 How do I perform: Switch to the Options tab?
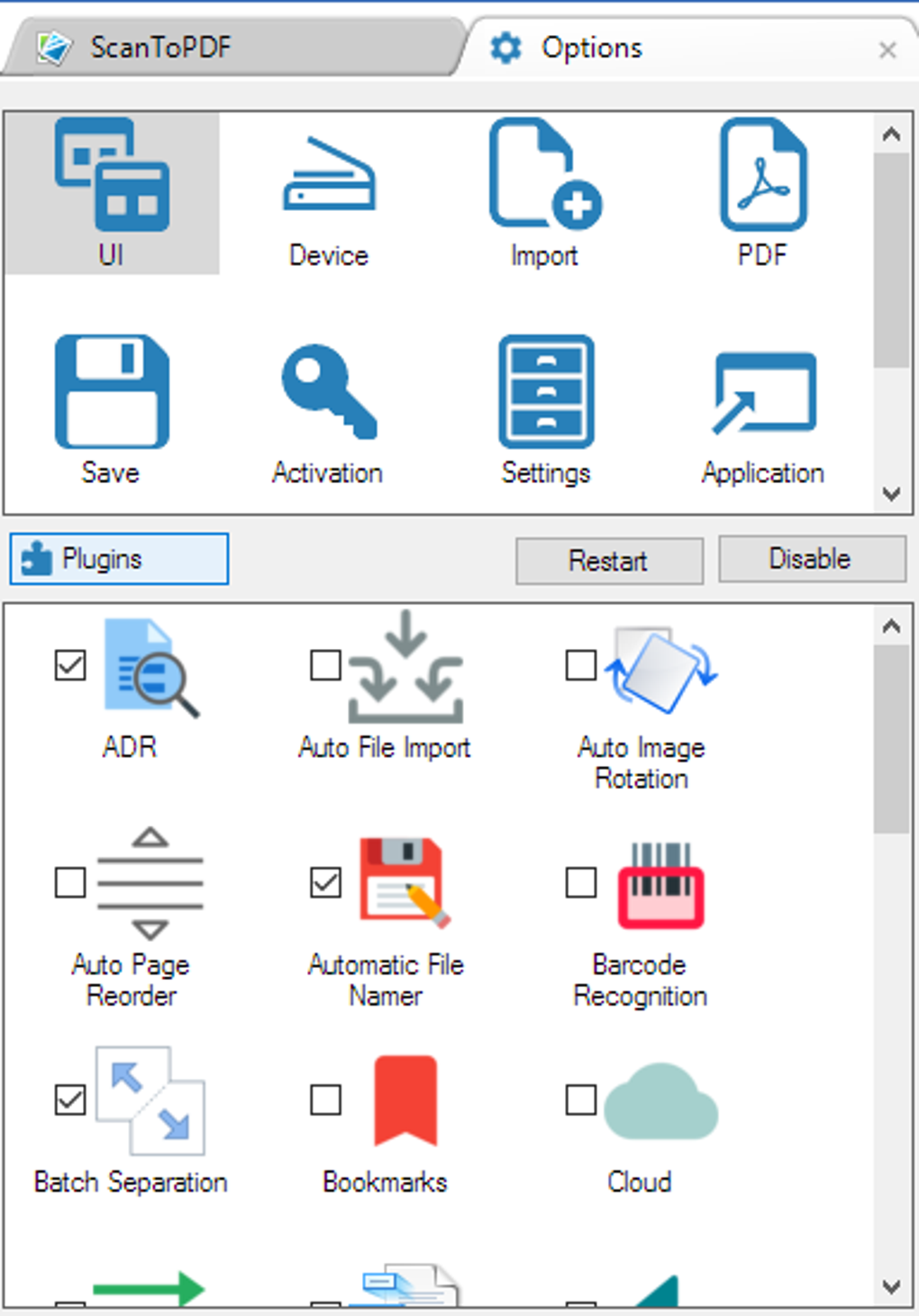tap(685, 47)
